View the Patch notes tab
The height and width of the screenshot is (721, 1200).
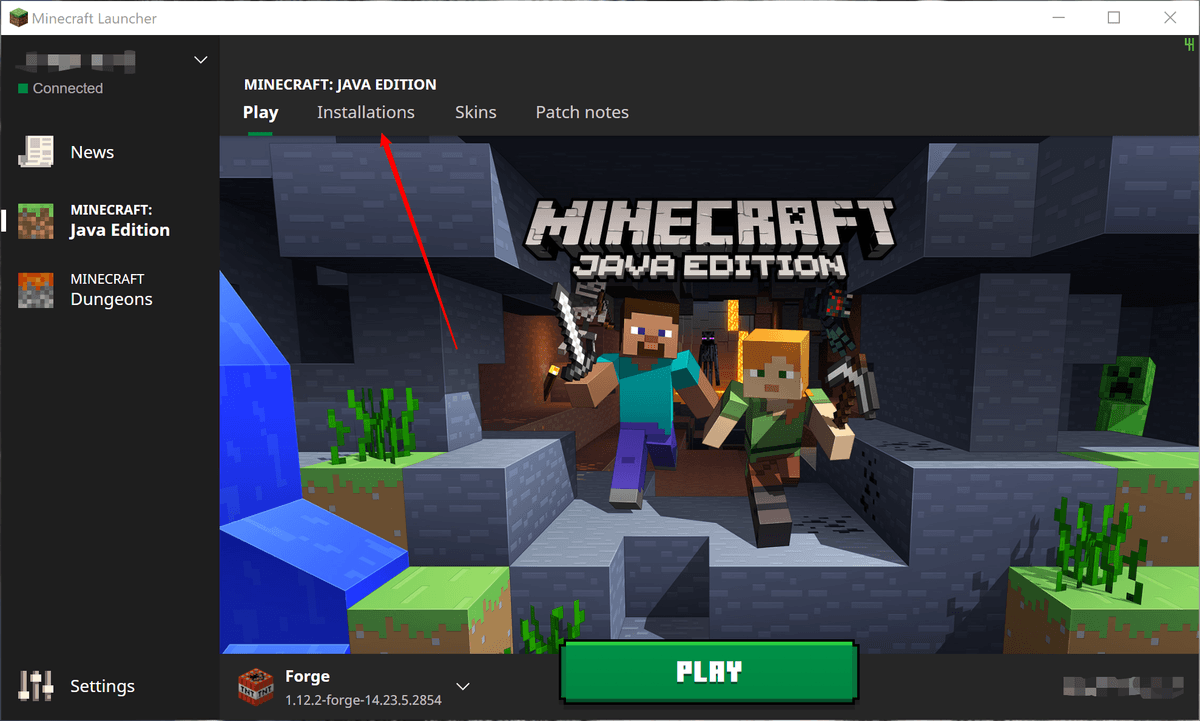(x=582, y=112)
